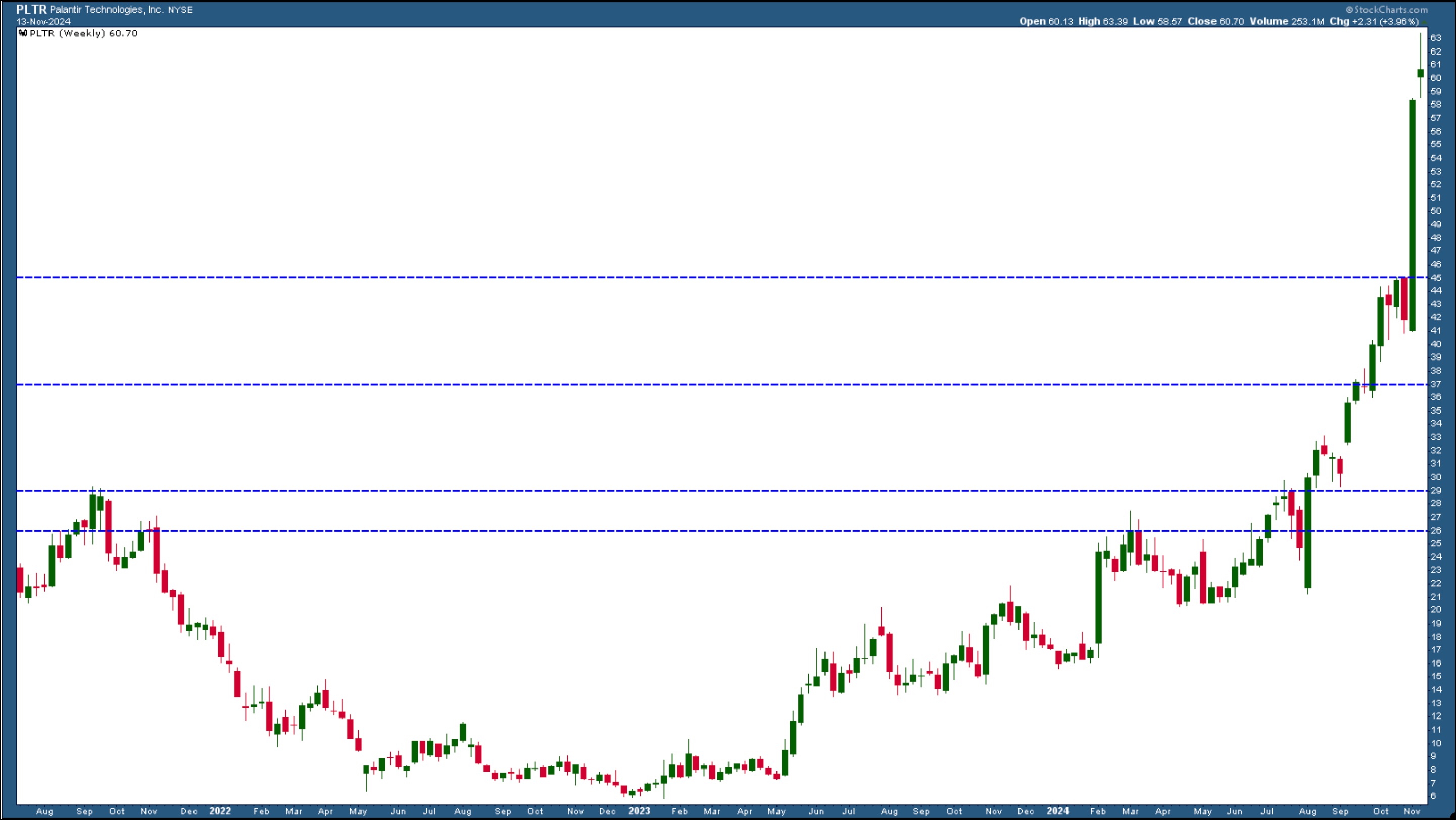
Task: Click the first Aug label at axis start
Action: (44, 811)
